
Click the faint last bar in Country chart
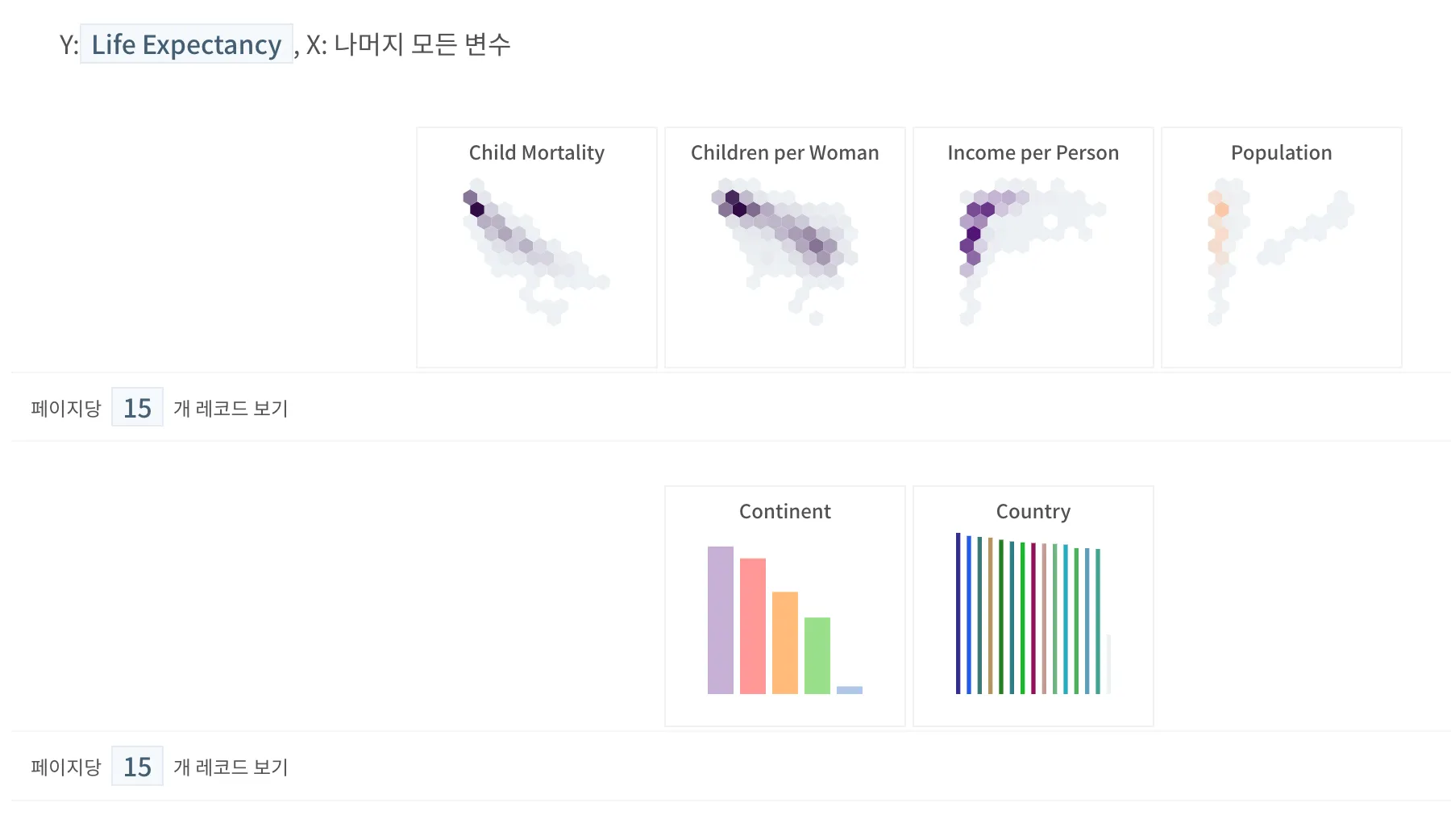click(1108, 665)
